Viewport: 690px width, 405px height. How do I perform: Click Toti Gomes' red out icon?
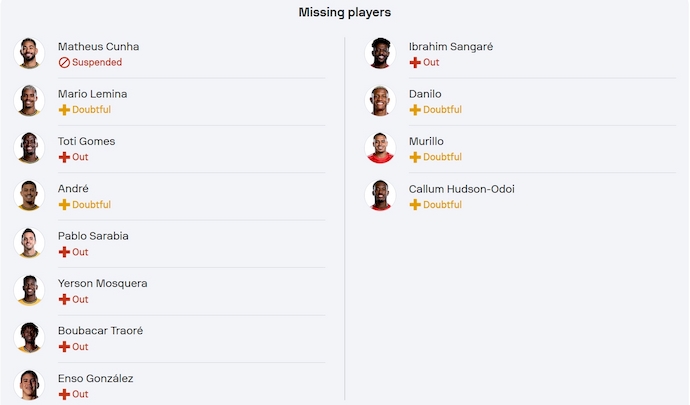pos(64,157)
